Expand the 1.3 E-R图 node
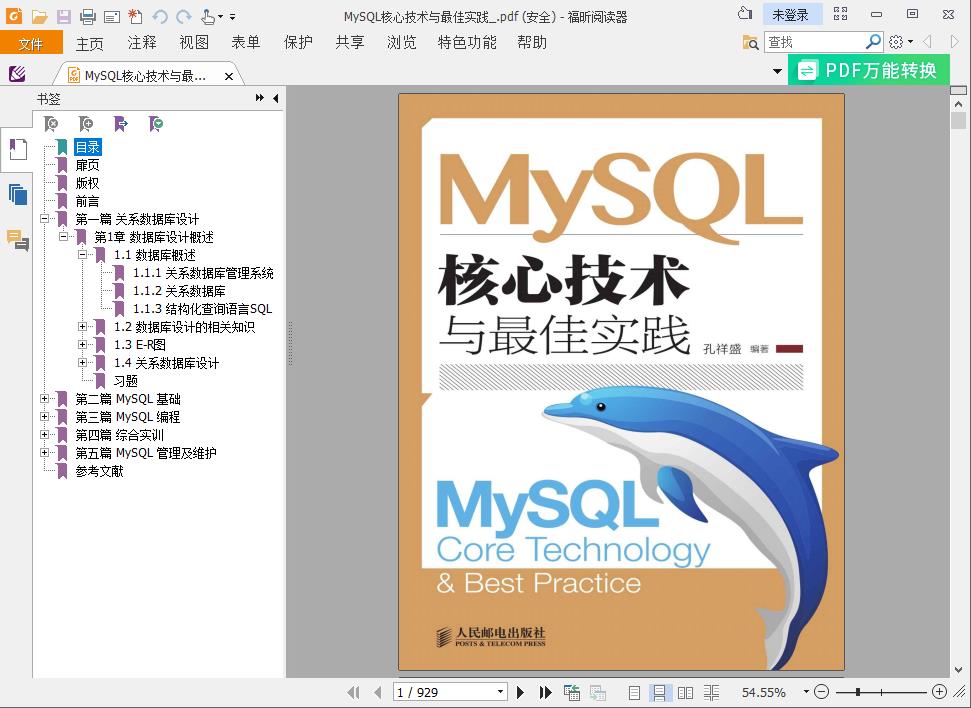This screenshot has height=708, width=971. pyautogui.click(x=82, y=344)
